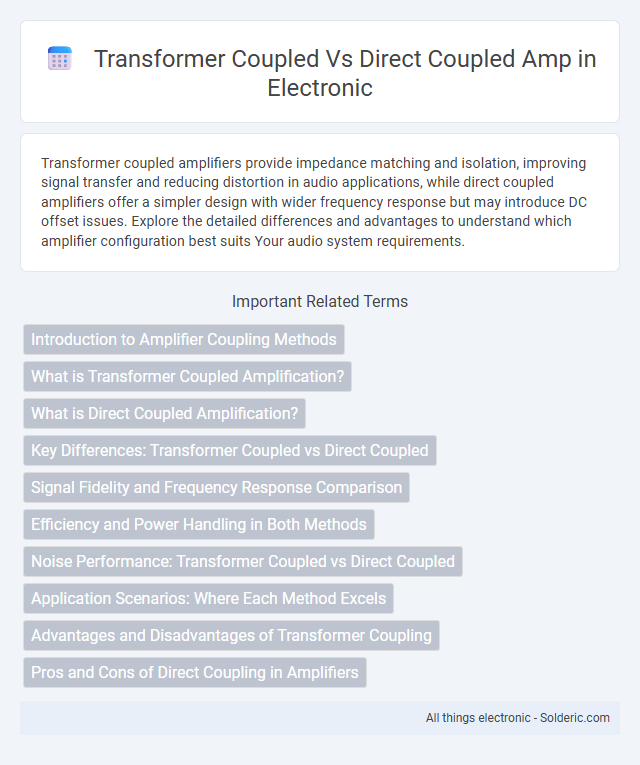The height and width of the screenshot is (765, 640).
Task: Click the word Electronic in the title
Action: pyautogui.click(x=320, y=88)
